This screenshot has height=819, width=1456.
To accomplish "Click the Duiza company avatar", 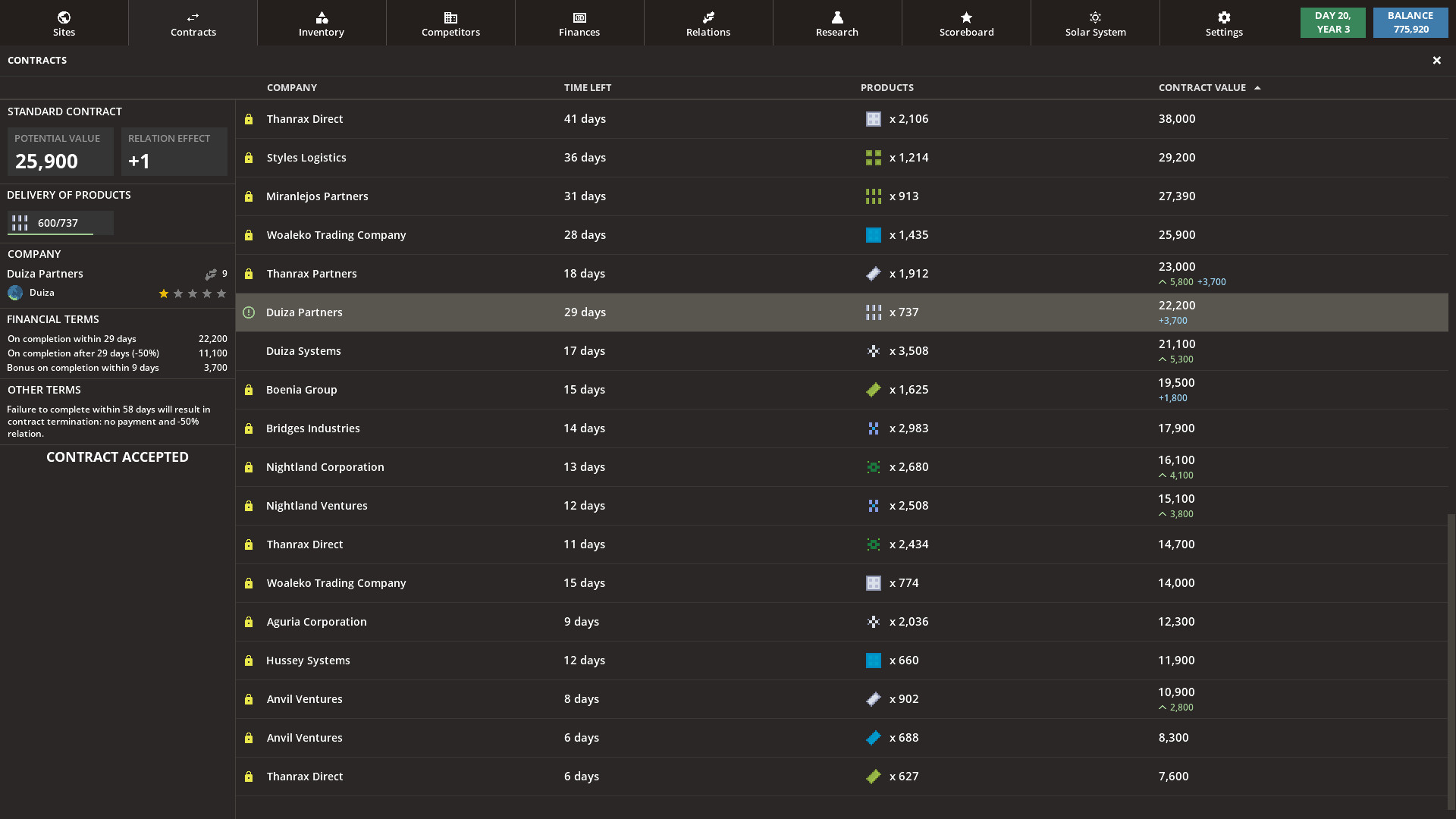I will pos(15,293).
